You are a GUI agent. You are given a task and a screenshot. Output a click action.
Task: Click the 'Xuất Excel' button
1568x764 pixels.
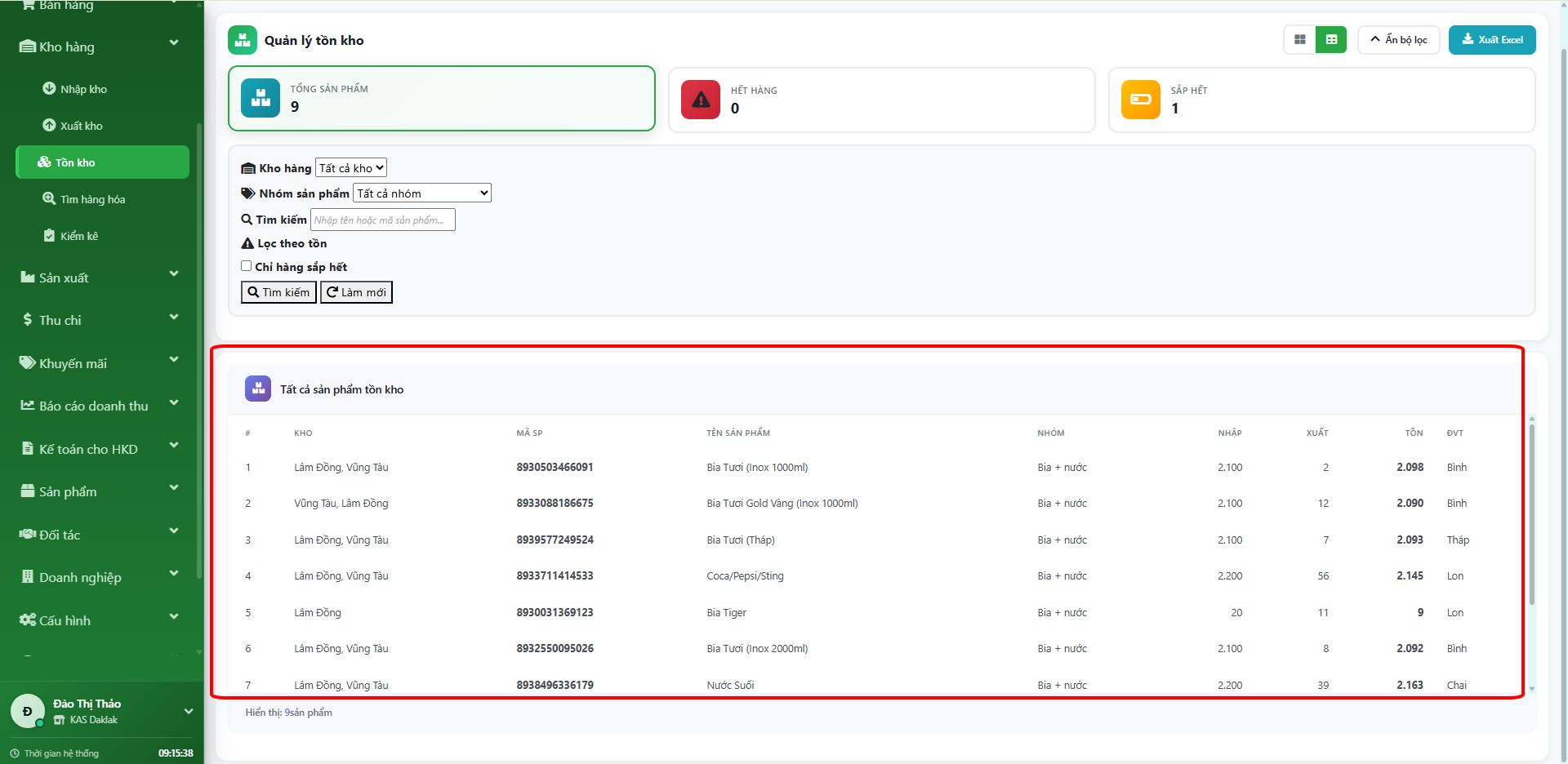pyautogui.click(x=1491, y=40)
